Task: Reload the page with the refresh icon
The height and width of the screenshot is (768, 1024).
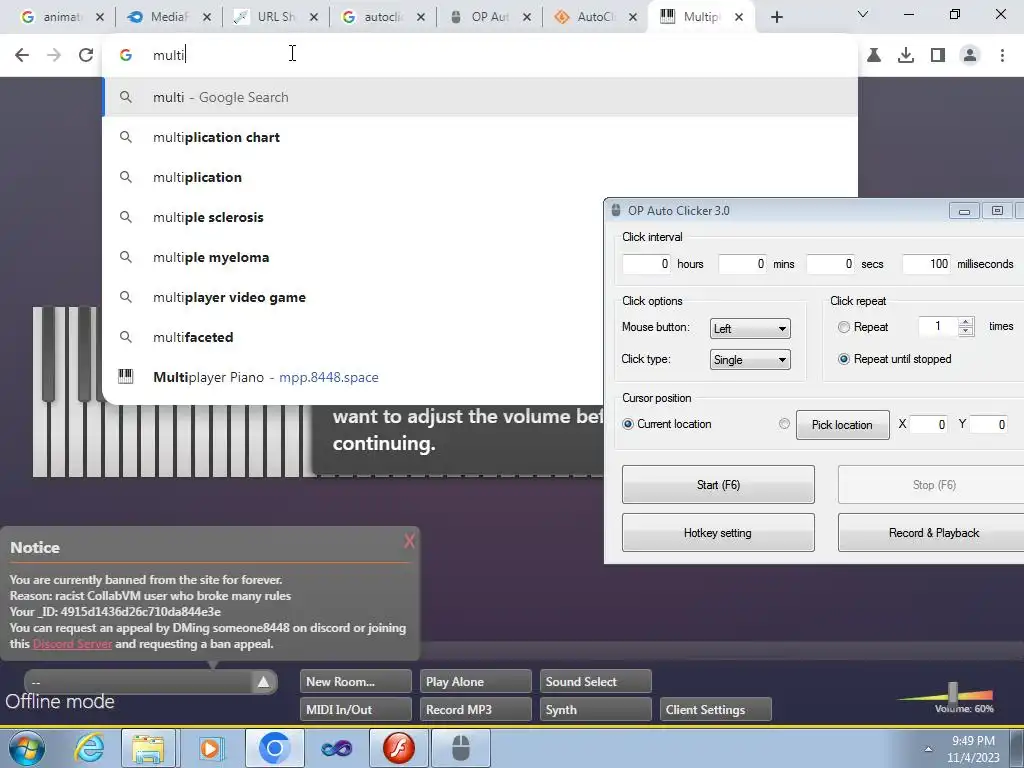Action: point(86,55)
